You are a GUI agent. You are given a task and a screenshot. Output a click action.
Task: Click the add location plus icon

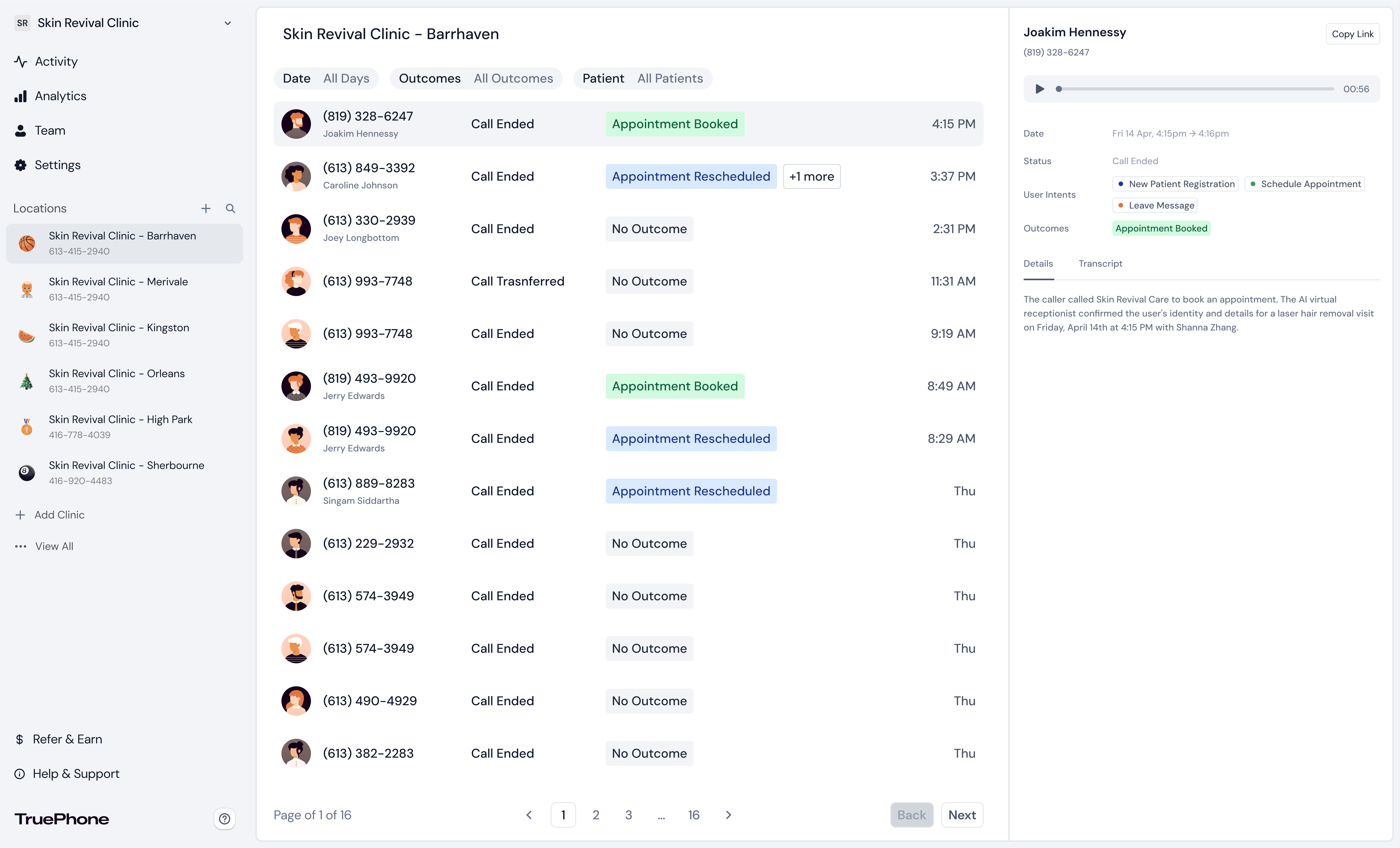(206, 209)
